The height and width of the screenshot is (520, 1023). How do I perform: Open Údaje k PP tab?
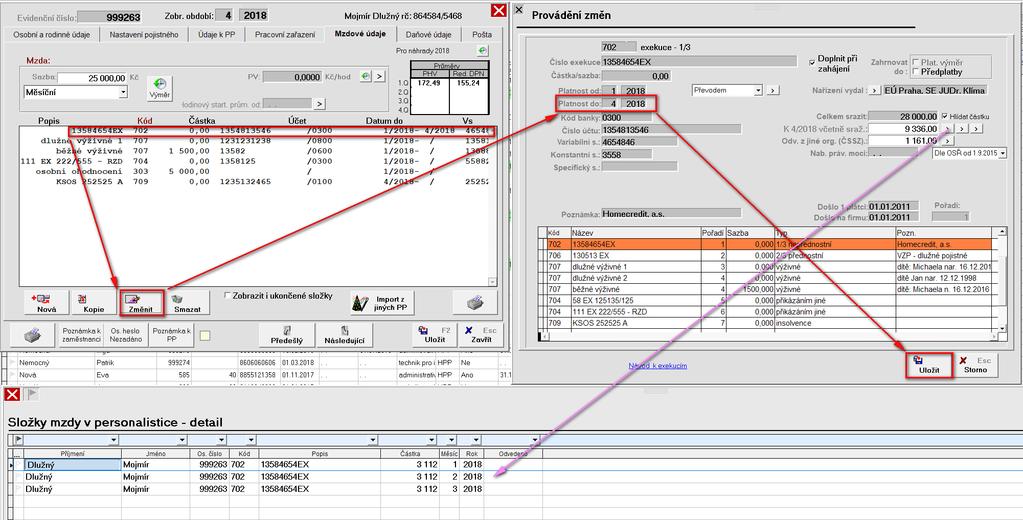pos(217,34)
